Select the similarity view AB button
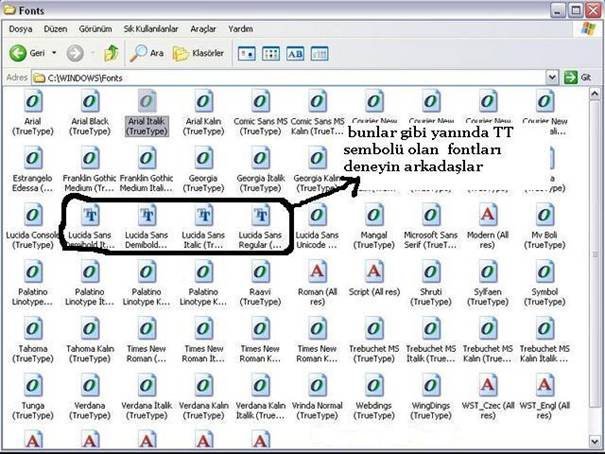 [296, 53]
